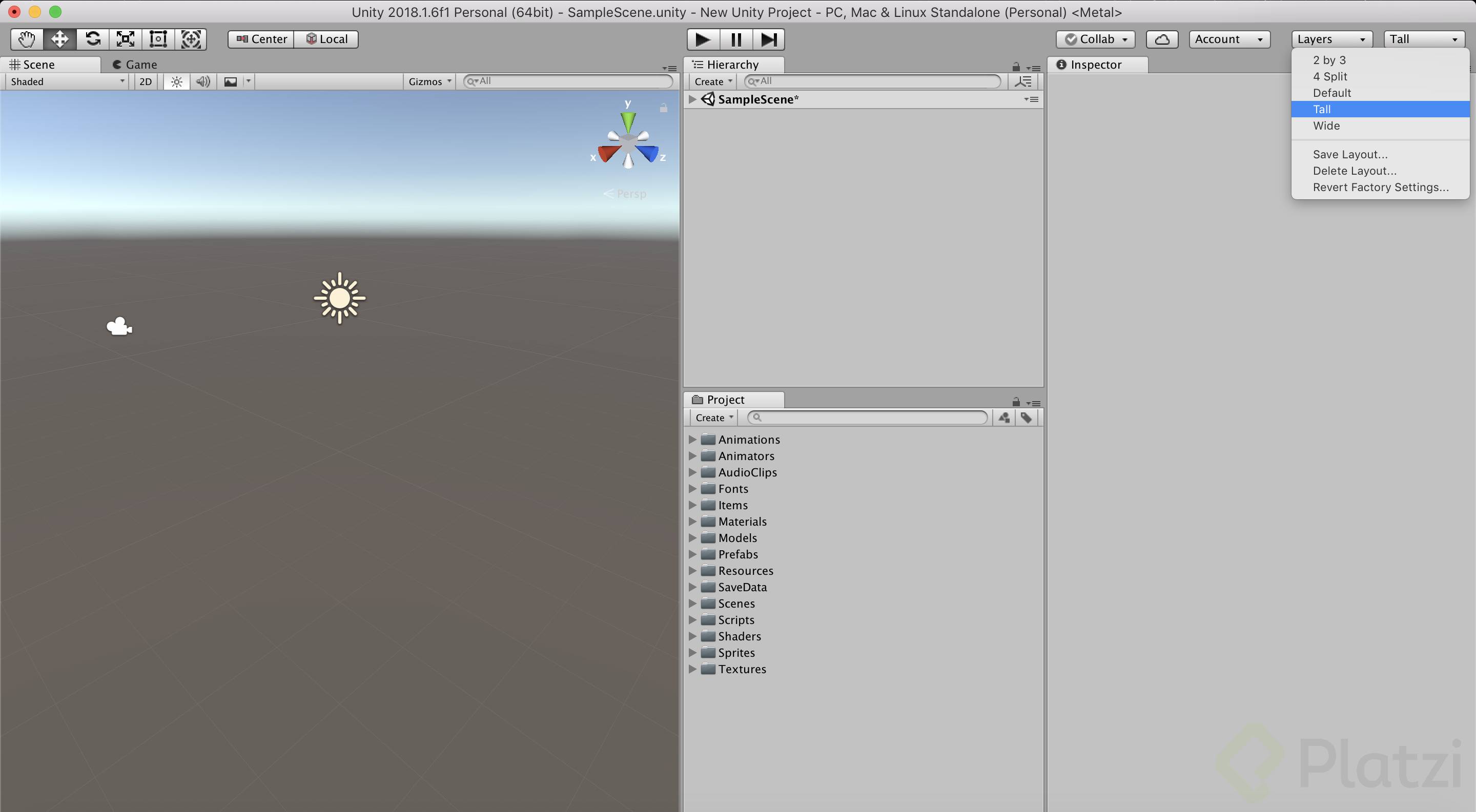Screen dimensions: 1476x812
Task: Click Save Layout... menu entry
Action: 1350,154
